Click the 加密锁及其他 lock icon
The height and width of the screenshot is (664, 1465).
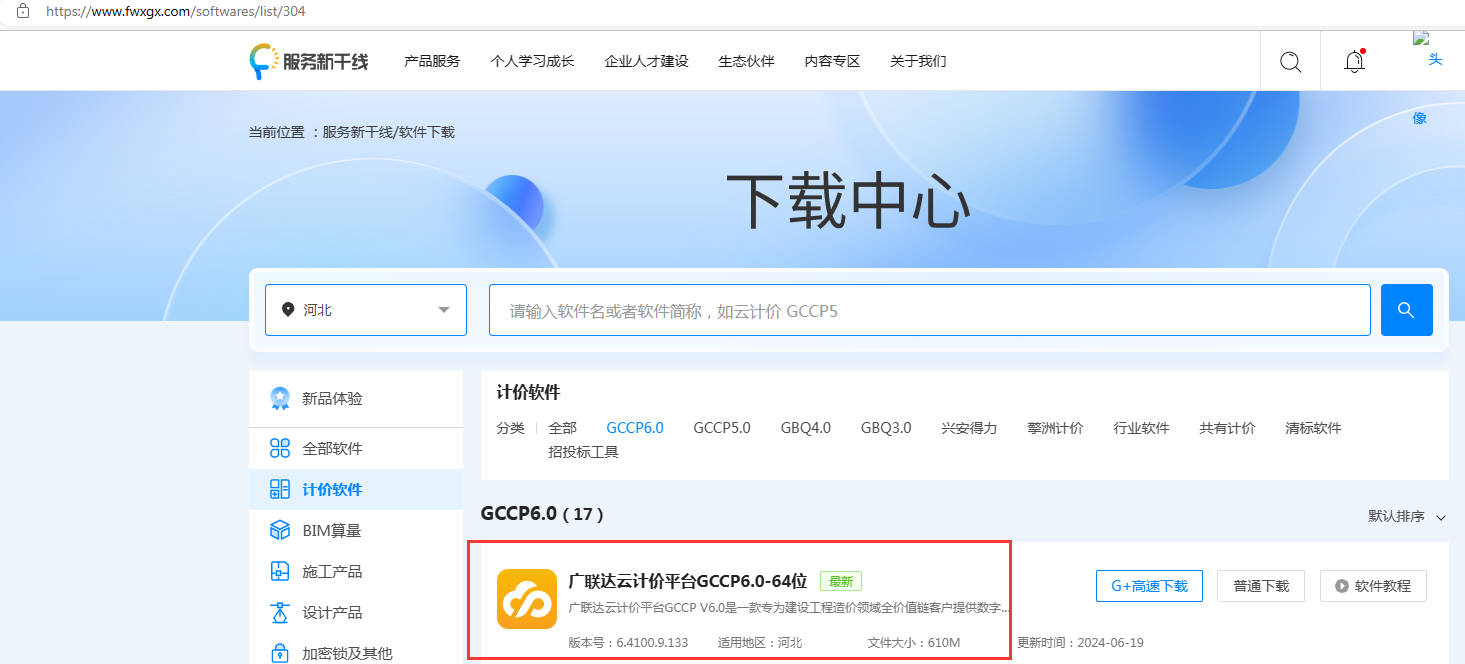pyautogui.click(x=280, y=653)
